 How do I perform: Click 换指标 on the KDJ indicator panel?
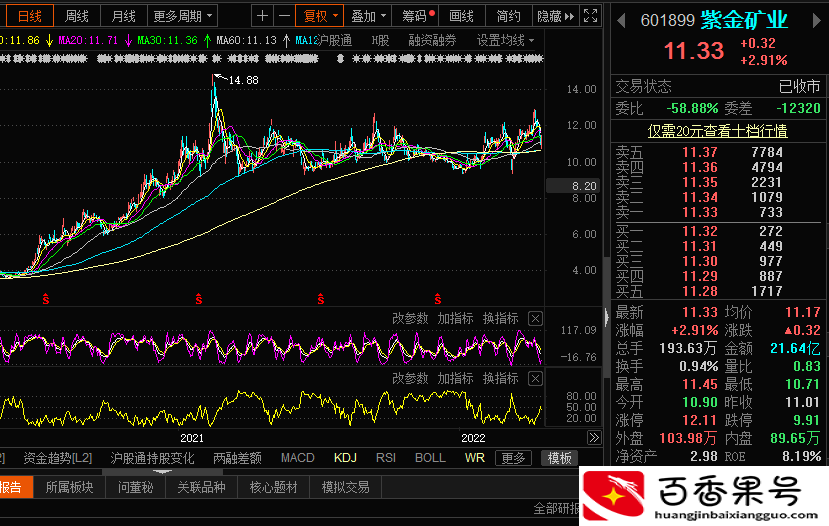501,318
